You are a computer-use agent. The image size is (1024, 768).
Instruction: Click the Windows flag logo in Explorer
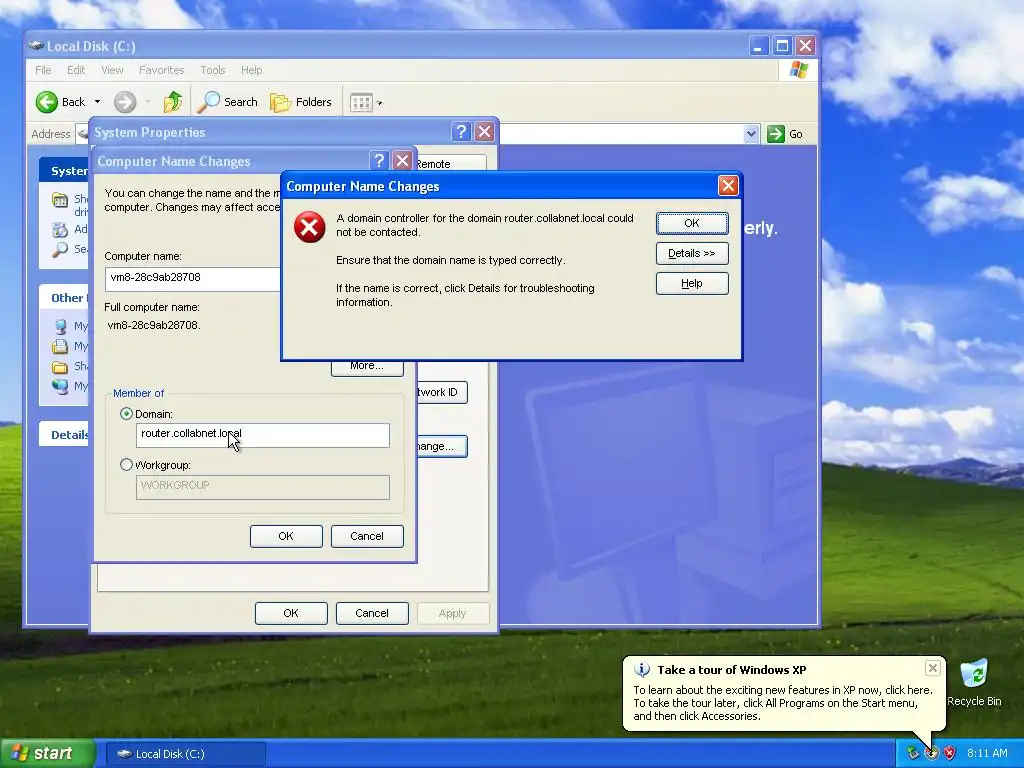(798, 70)
